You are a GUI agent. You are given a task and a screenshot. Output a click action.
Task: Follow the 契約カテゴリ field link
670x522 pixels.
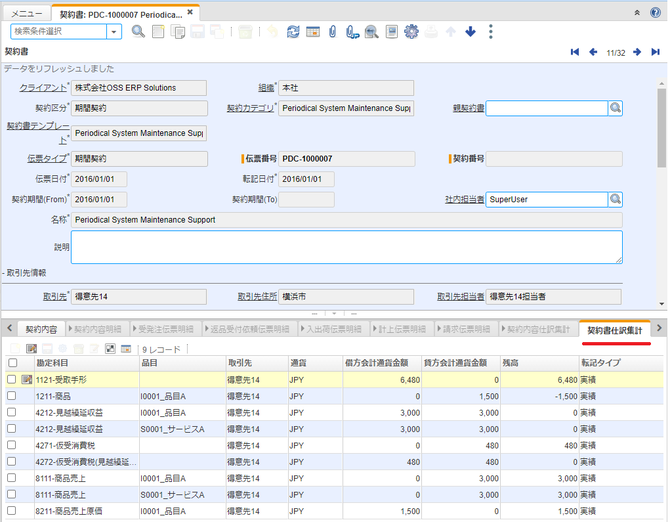click(250, 108)
